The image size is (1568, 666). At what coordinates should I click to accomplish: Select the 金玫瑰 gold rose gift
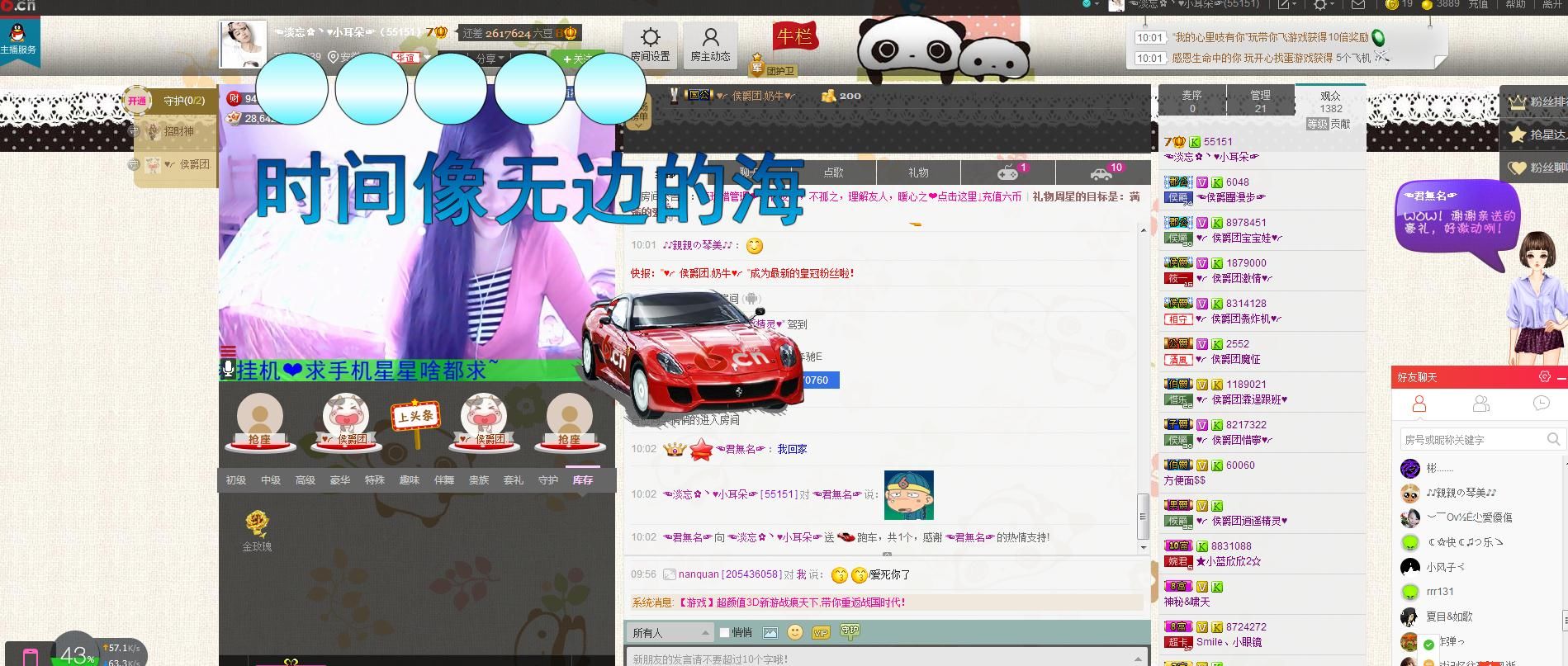tap(257, 530)
